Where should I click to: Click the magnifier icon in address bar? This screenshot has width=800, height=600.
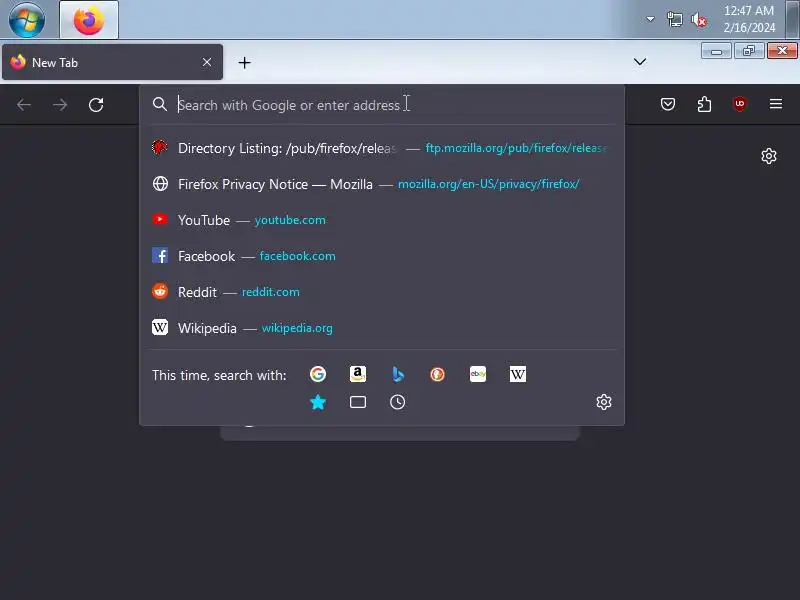point(160,105)
